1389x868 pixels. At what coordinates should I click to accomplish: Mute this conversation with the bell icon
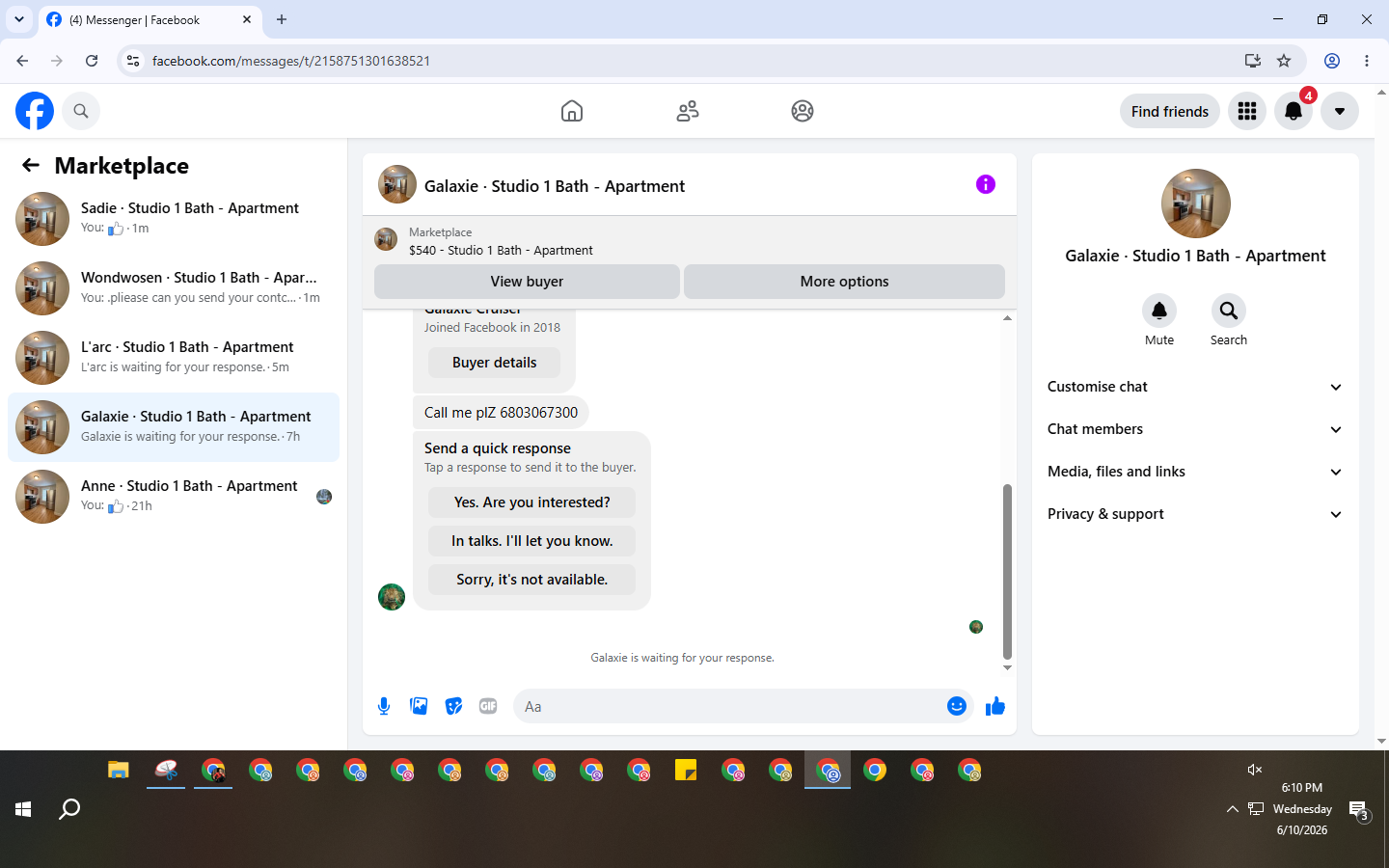click(1159, 311)
